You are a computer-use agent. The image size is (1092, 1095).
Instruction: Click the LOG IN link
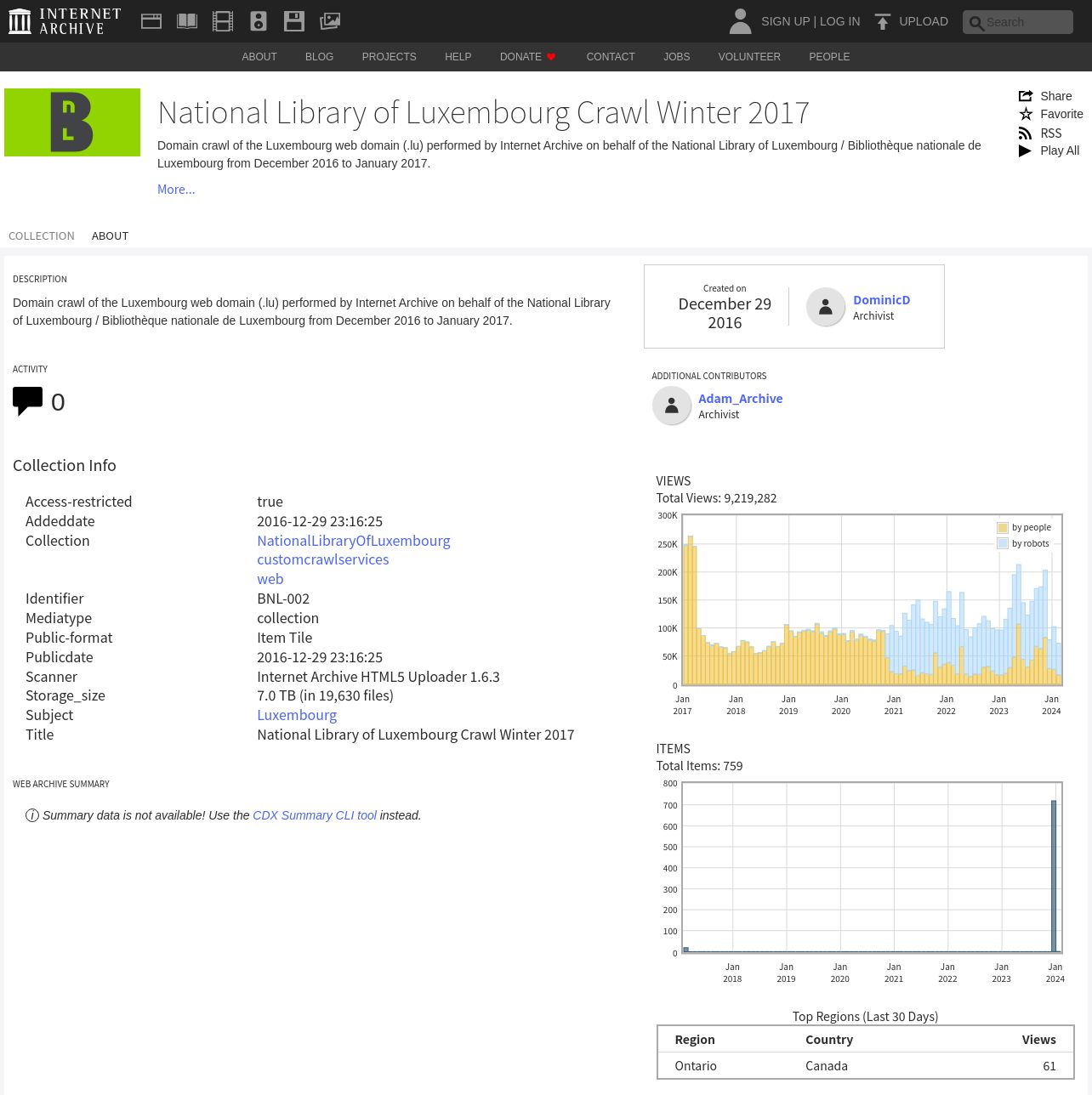pos(839,21)
